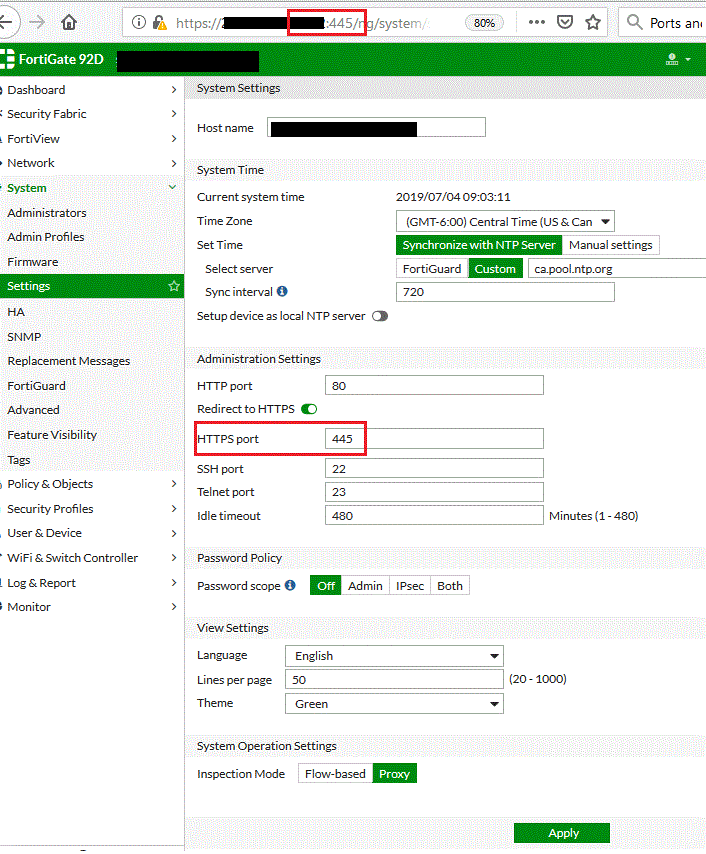
Task: Click the Firefox home icon
Action: point(69,22)
